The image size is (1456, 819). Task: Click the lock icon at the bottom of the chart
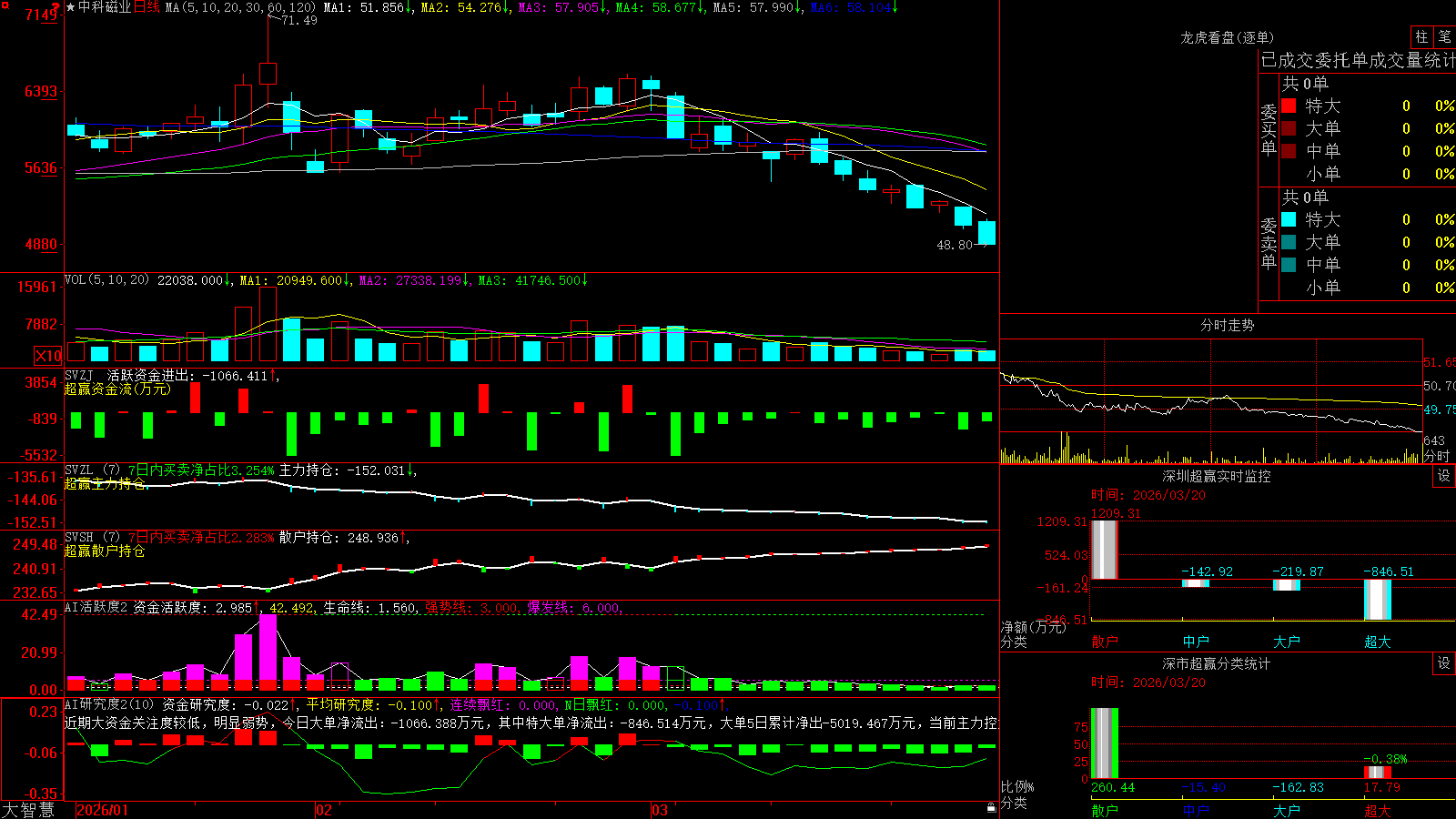pyautogui.click(x=992, y=808)
